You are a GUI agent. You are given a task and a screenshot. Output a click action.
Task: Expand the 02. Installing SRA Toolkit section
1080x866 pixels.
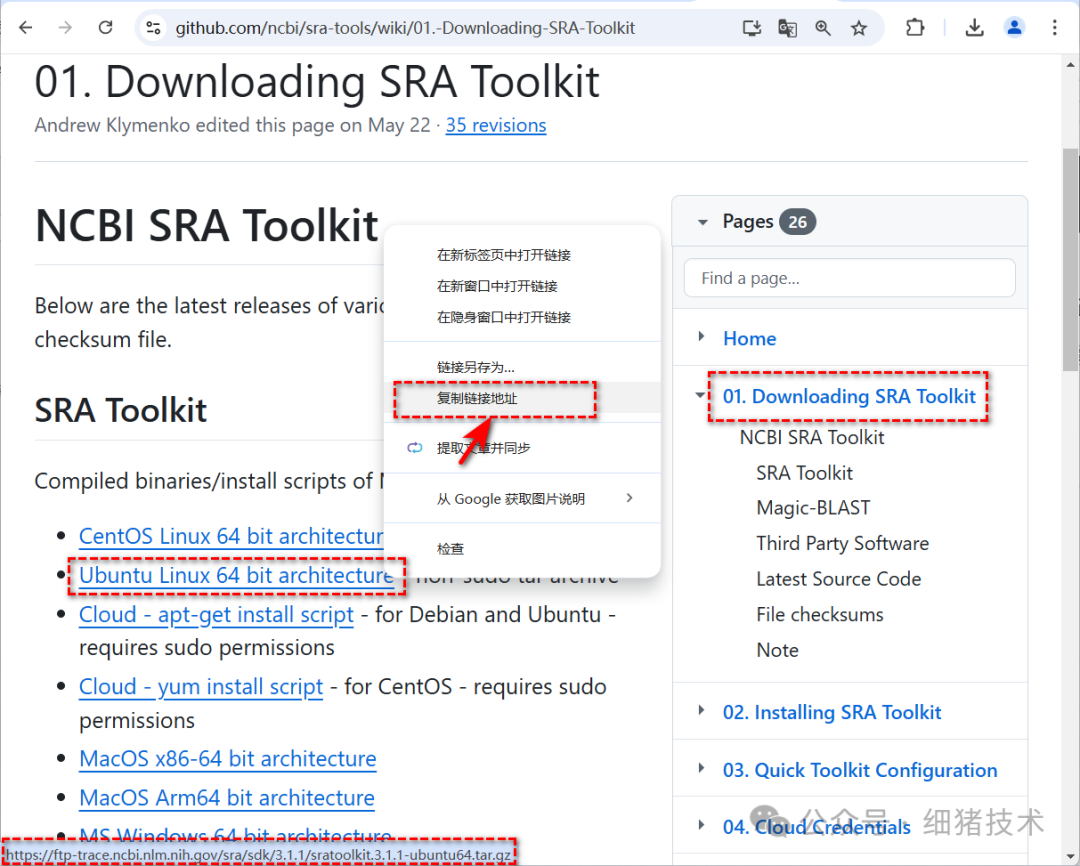pyautogui.click(x=701, y=711)
